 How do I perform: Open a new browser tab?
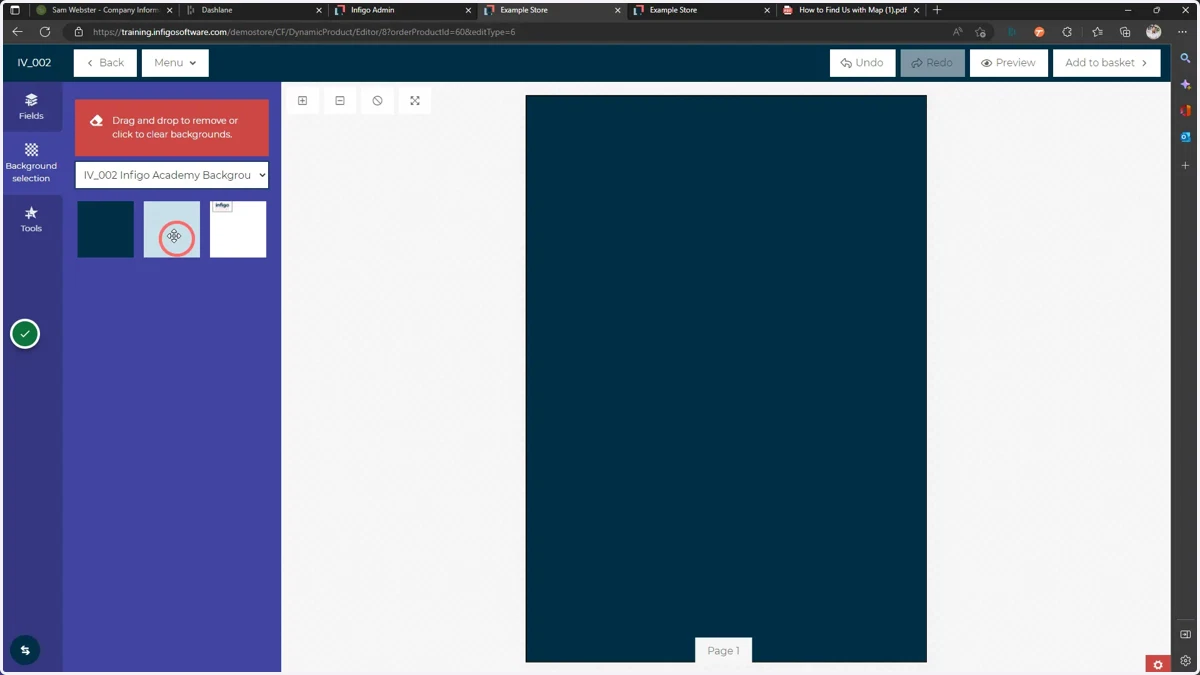[x=937, y=10]
